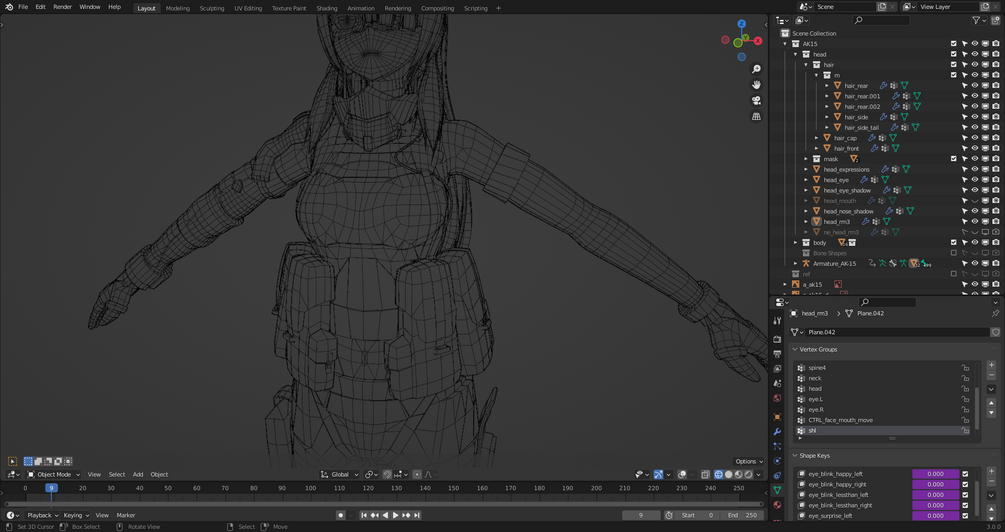Toggle camera view with the camera icon
This screenshot has width=1005, height=532.
tap(757, 101)
